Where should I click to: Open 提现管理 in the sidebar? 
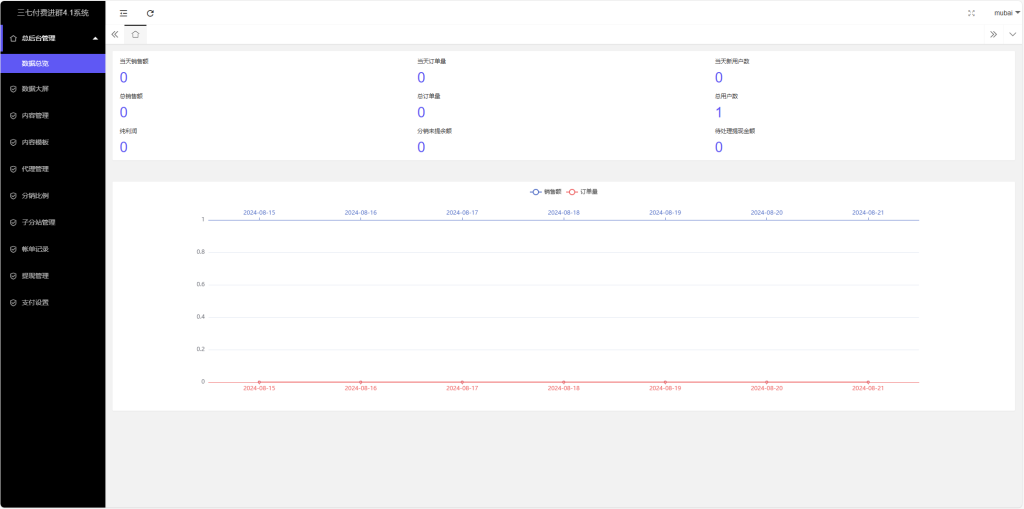(35, 276)
